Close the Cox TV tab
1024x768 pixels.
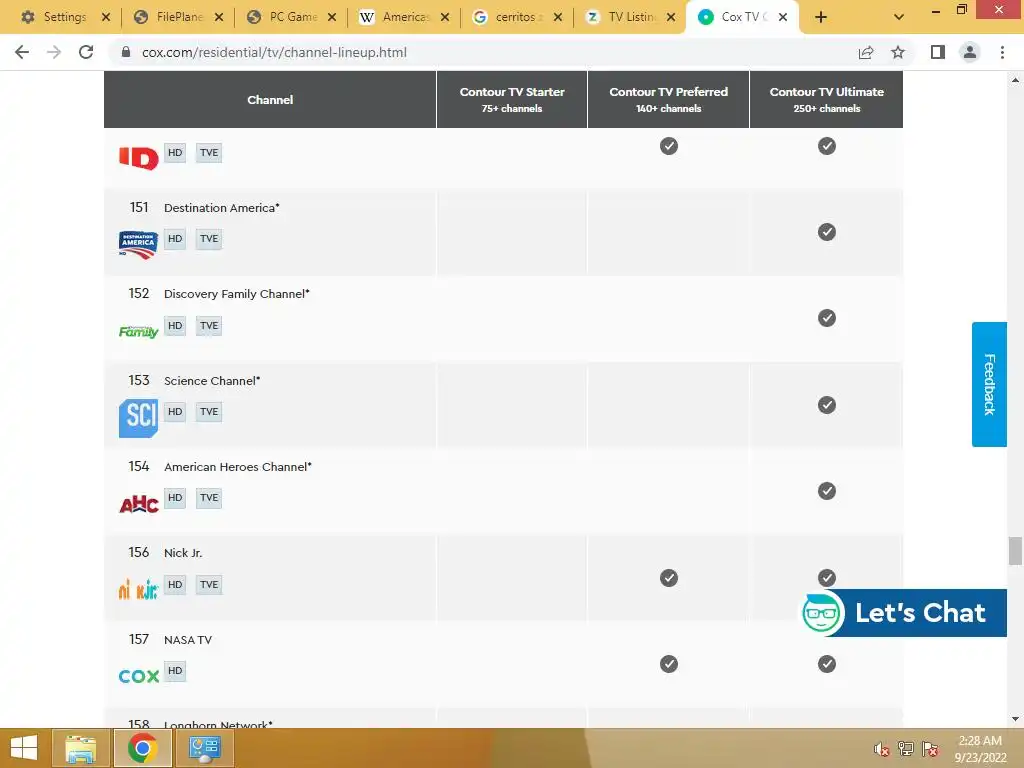click(x=783, y=17)
